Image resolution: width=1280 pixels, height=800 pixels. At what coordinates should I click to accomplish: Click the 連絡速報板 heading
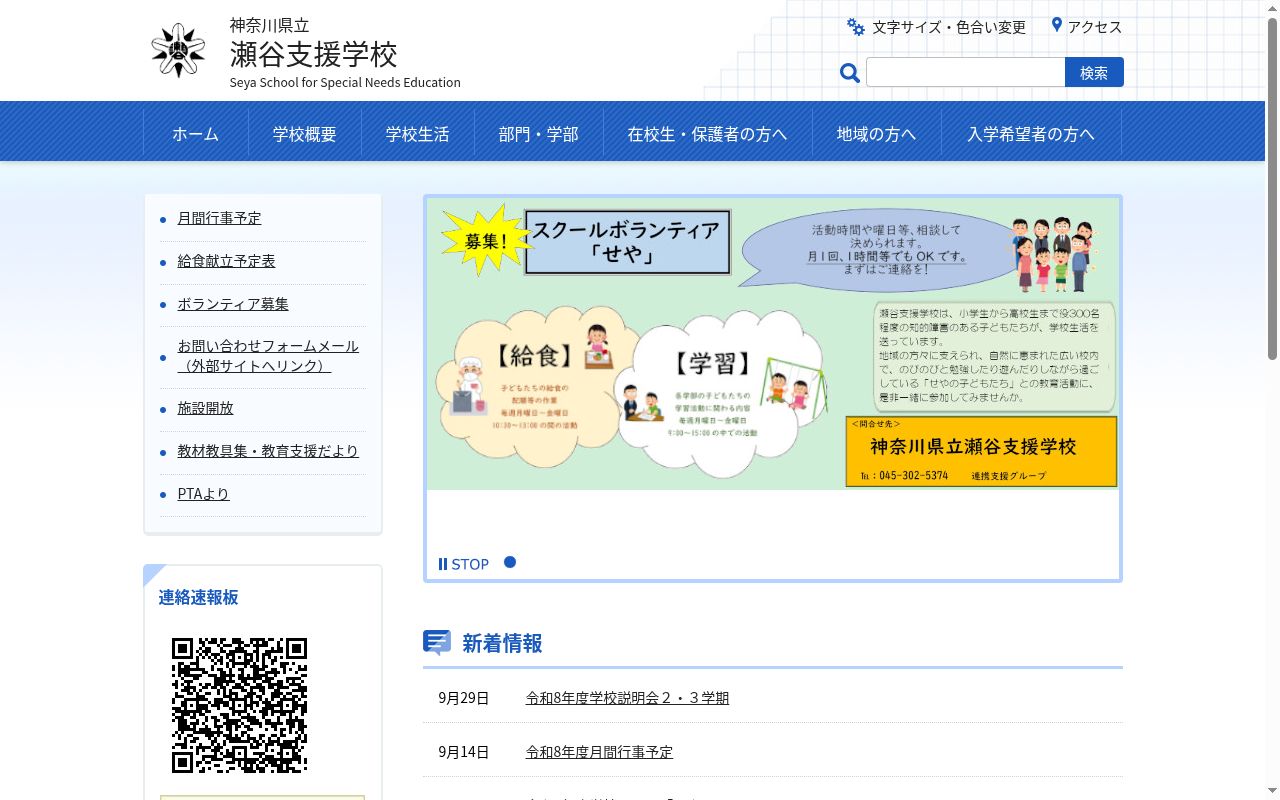coord(198,597)
